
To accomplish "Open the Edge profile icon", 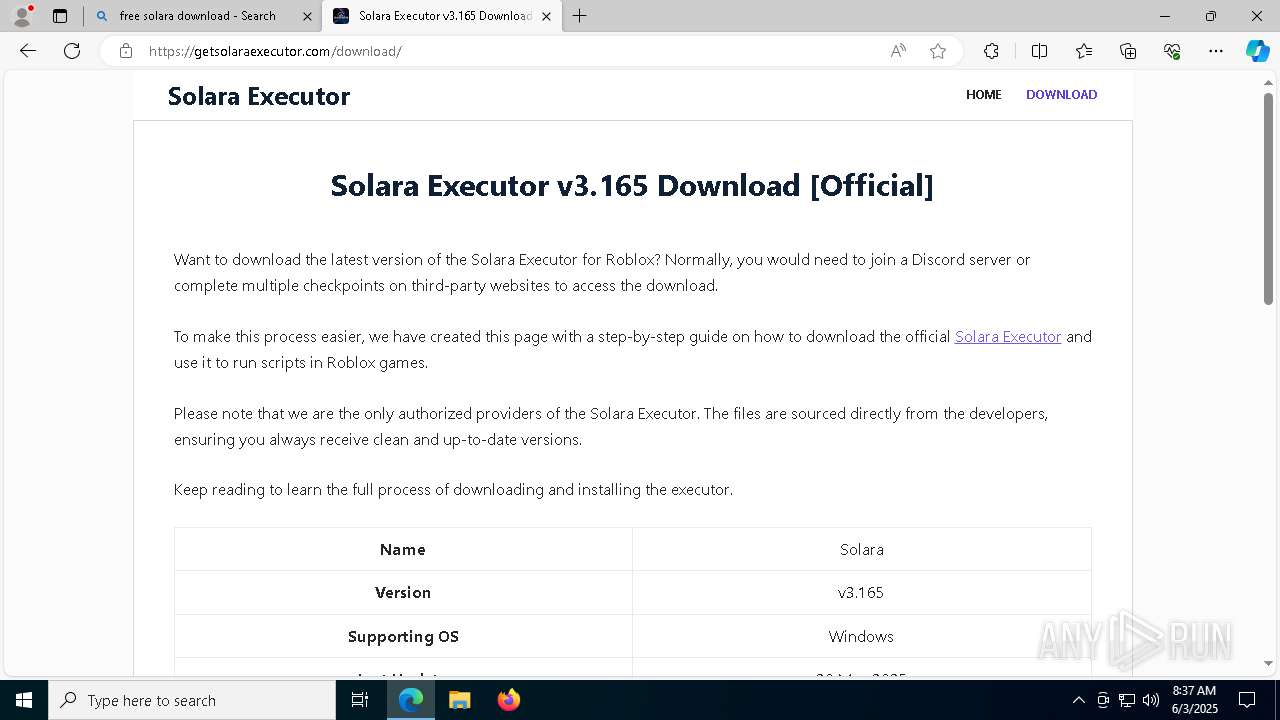I will pos(22,16).
